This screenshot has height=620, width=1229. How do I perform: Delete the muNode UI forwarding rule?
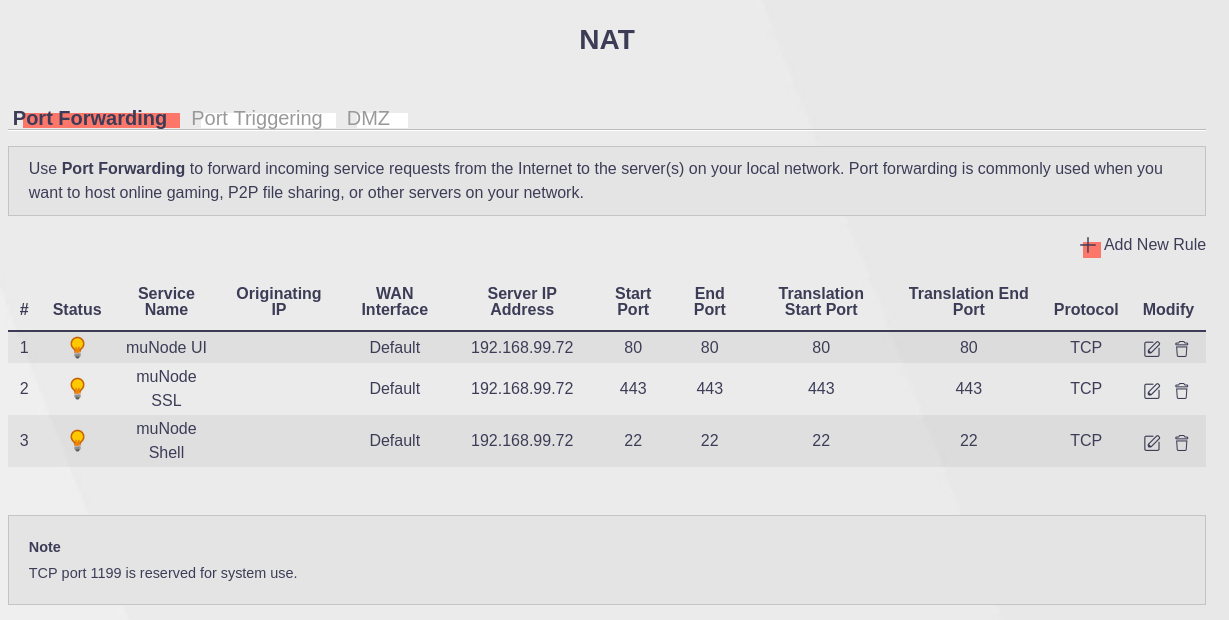(1181, 349)
